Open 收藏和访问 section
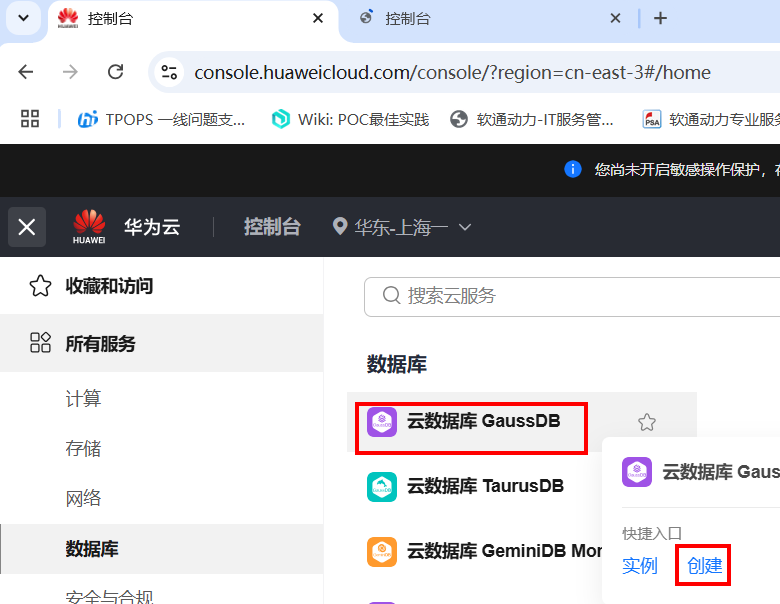Image resolution: width=780 pixels, height=604 pixels. pyautogui.click(x=162, y=286)
